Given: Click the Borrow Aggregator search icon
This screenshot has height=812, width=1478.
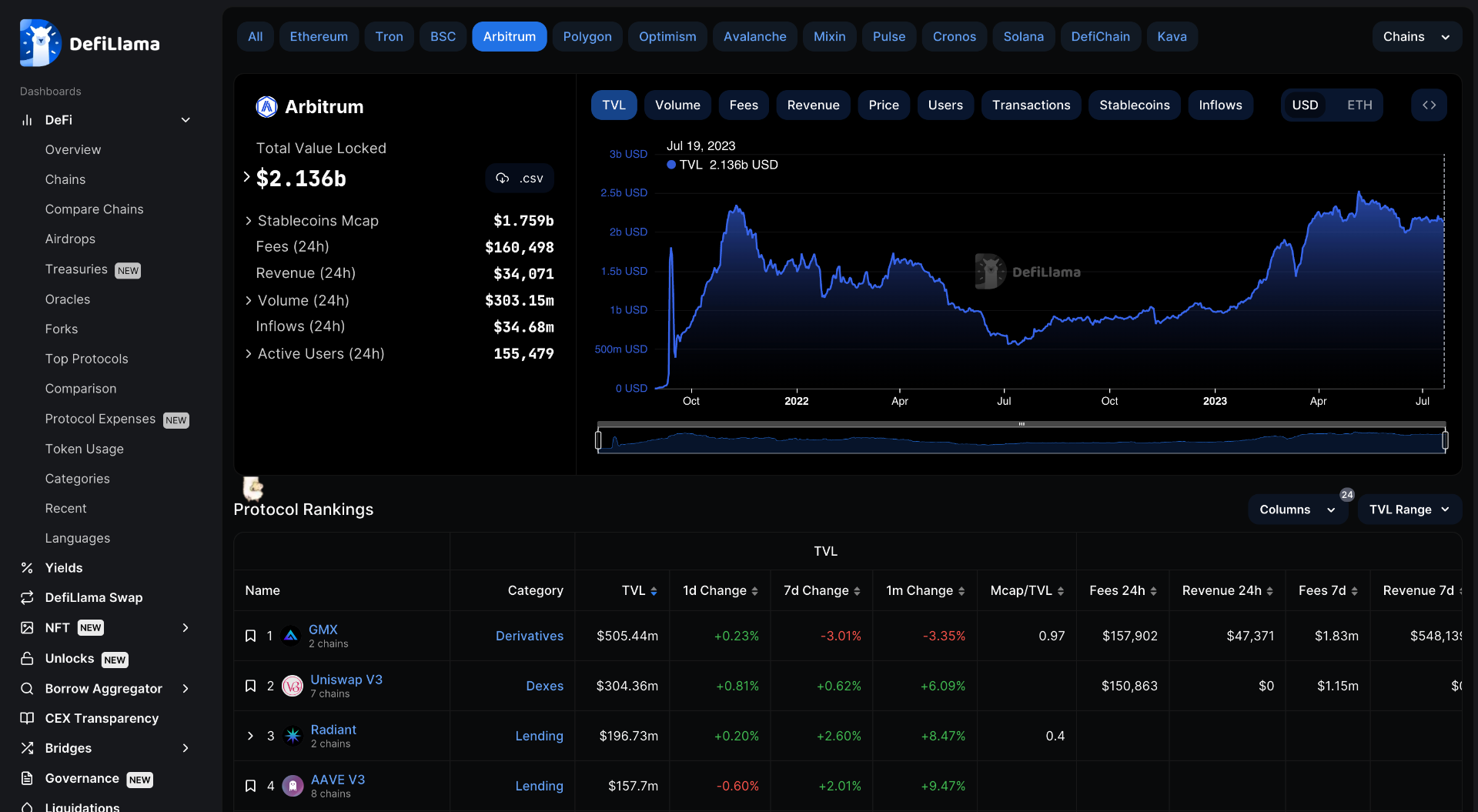Looking at the screenshot, I should 27,689.
